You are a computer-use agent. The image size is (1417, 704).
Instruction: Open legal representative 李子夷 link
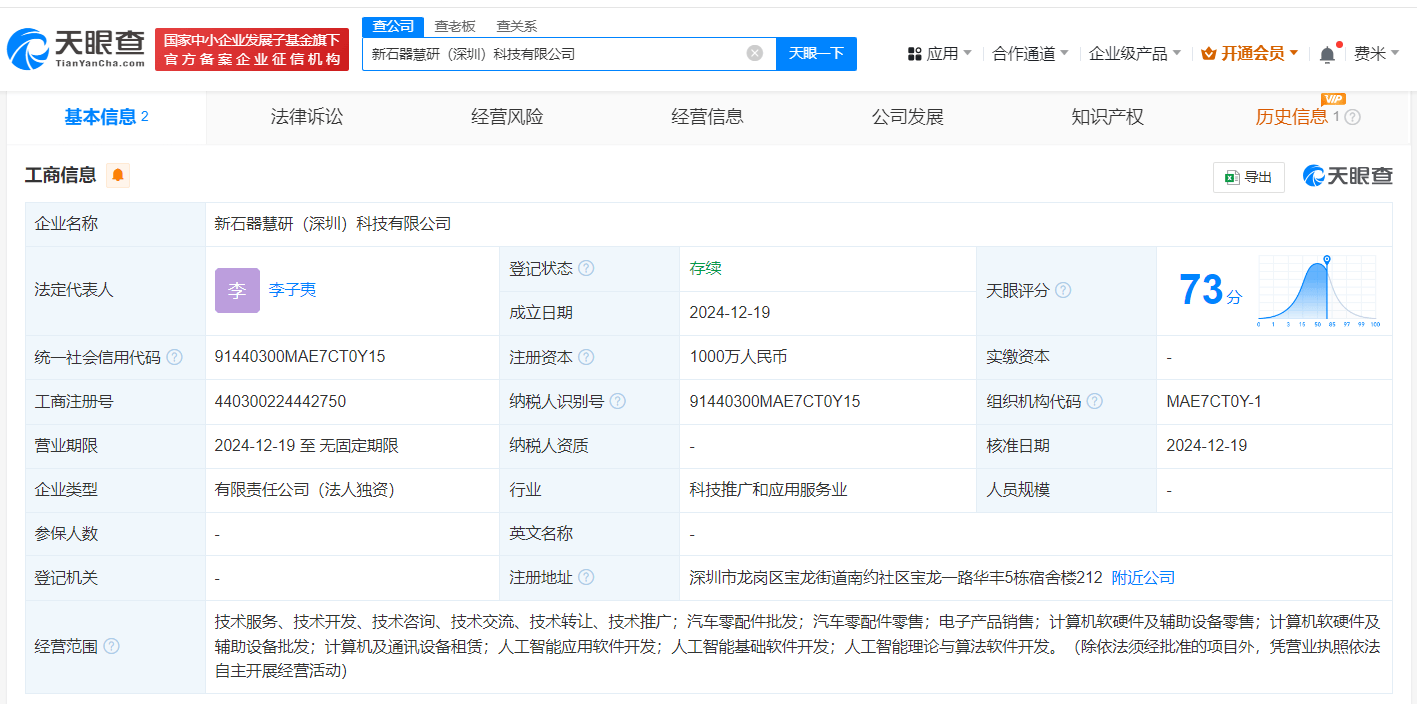click(292, 290)
